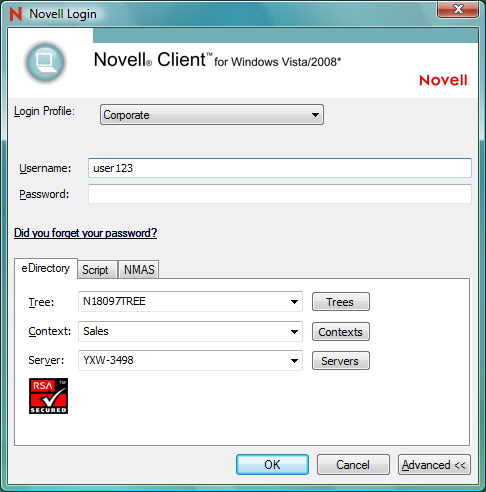This screenshot has height=492, width=486.
Task: Click the 'Tree:' label
Action: point(41,302)
